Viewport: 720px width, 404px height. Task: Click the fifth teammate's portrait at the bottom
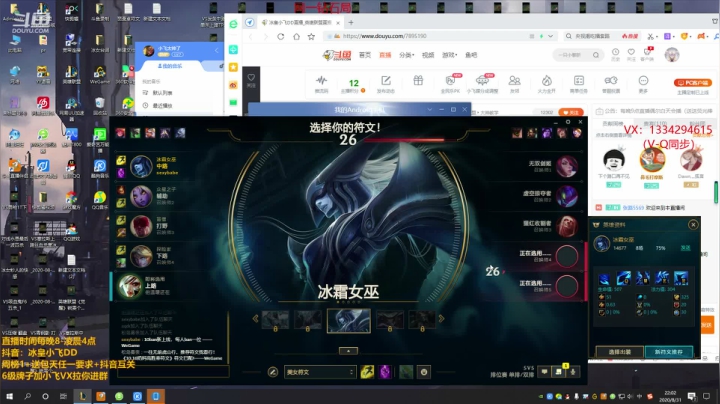(x=130, y=286)
